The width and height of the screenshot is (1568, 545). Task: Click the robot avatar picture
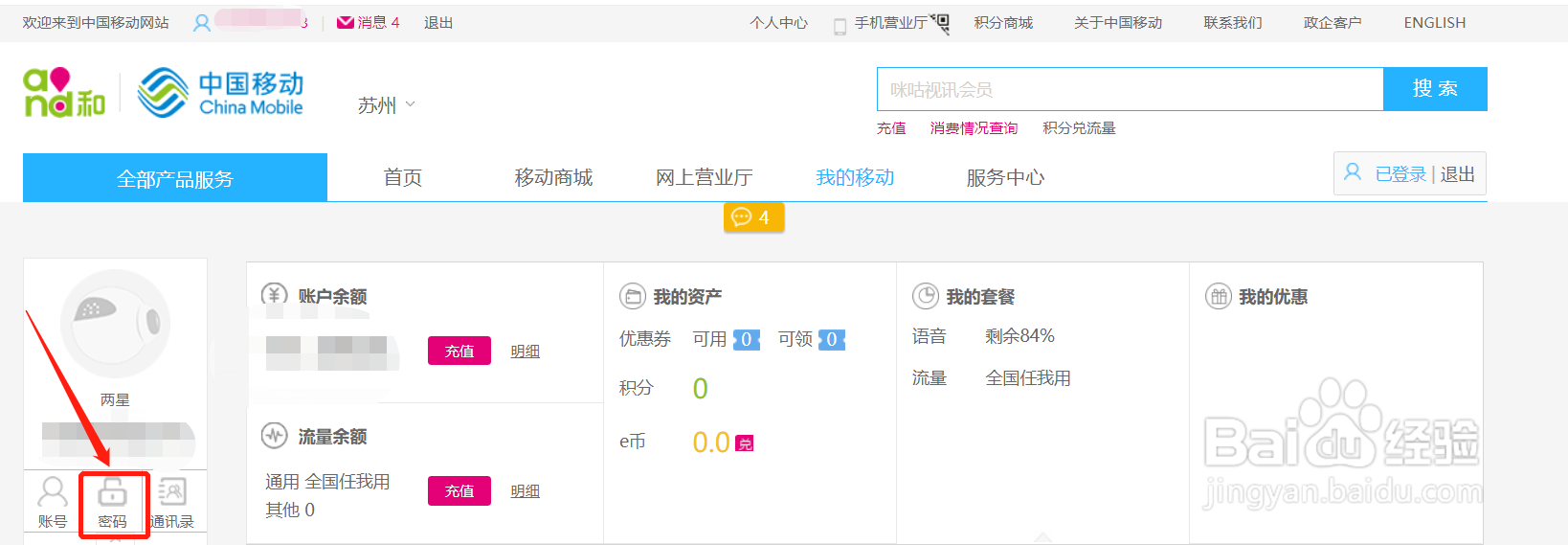click(115, 324)
